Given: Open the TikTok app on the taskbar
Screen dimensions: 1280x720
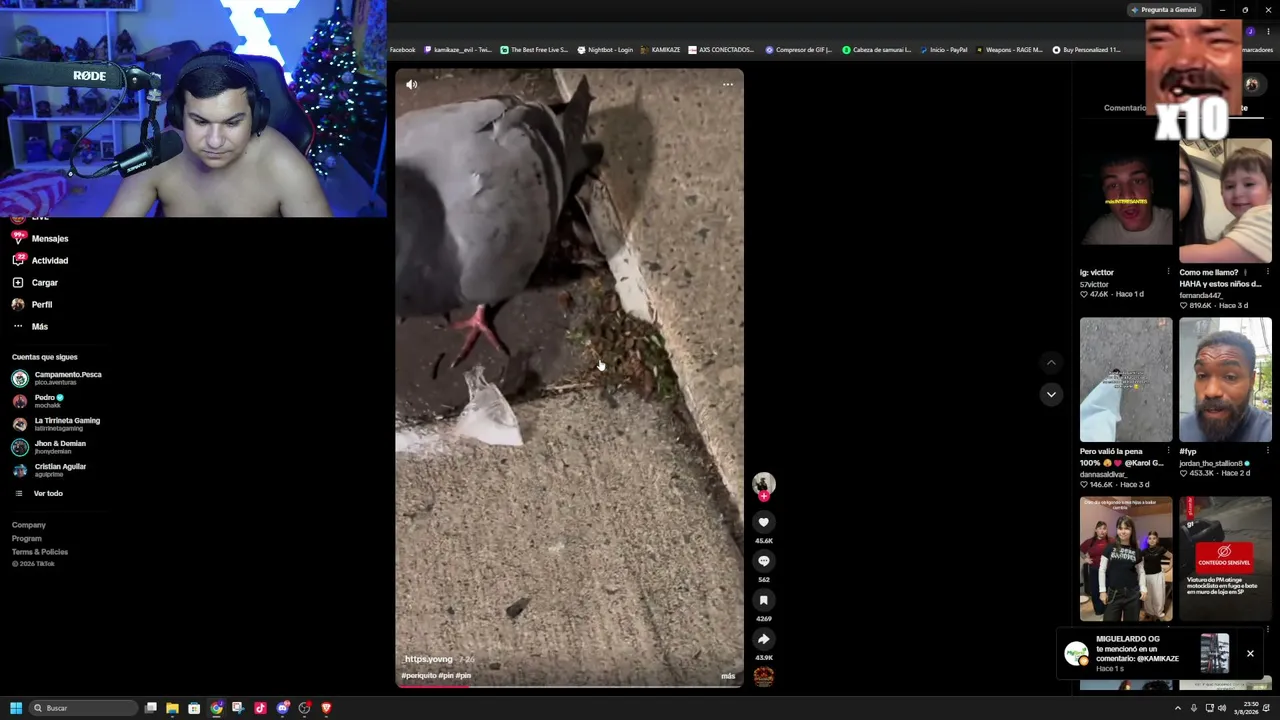Looking at the screenshot, I should pyautogui.click(x=260, y=708).
